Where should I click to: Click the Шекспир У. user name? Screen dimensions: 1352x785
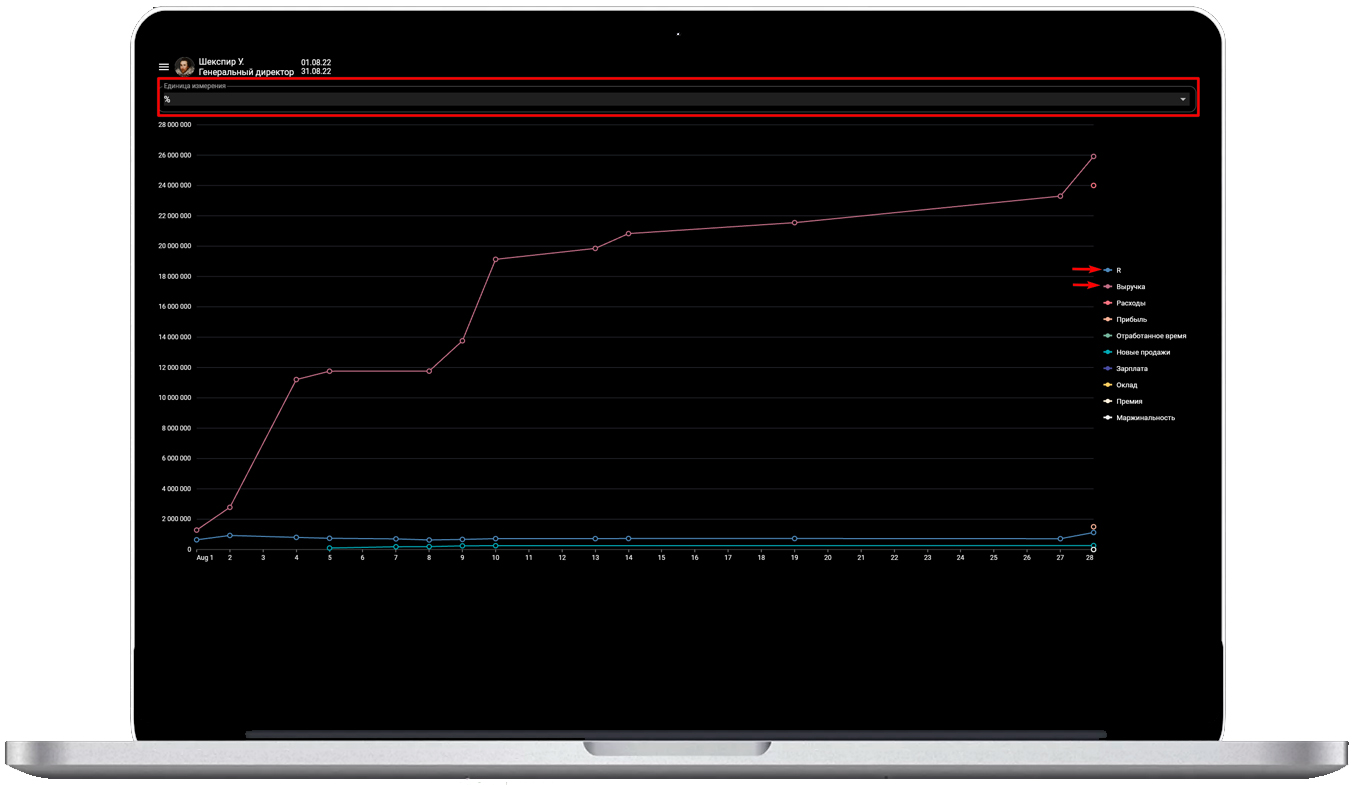tap(221, 62)
